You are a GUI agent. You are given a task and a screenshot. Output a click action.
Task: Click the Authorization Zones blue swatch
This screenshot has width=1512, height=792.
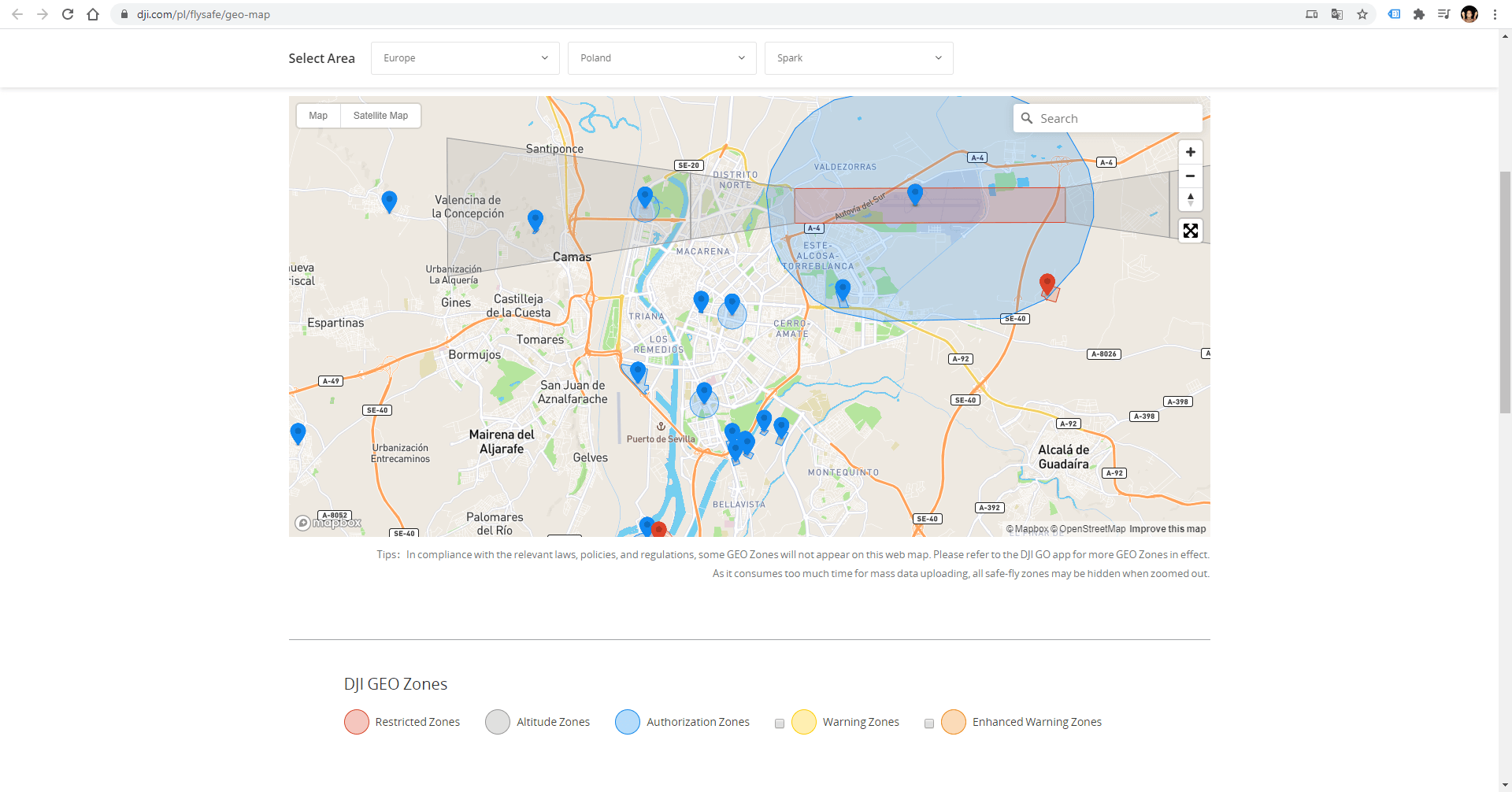point(628,722)
